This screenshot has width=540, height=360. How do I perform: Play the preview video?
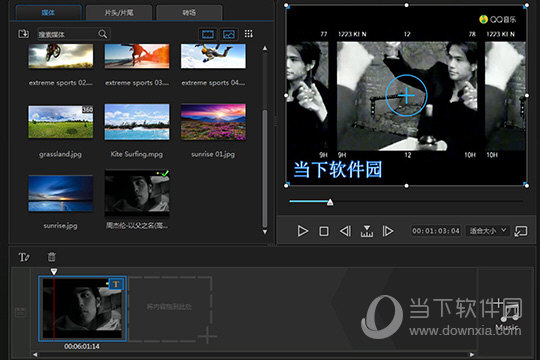point(302,231)
